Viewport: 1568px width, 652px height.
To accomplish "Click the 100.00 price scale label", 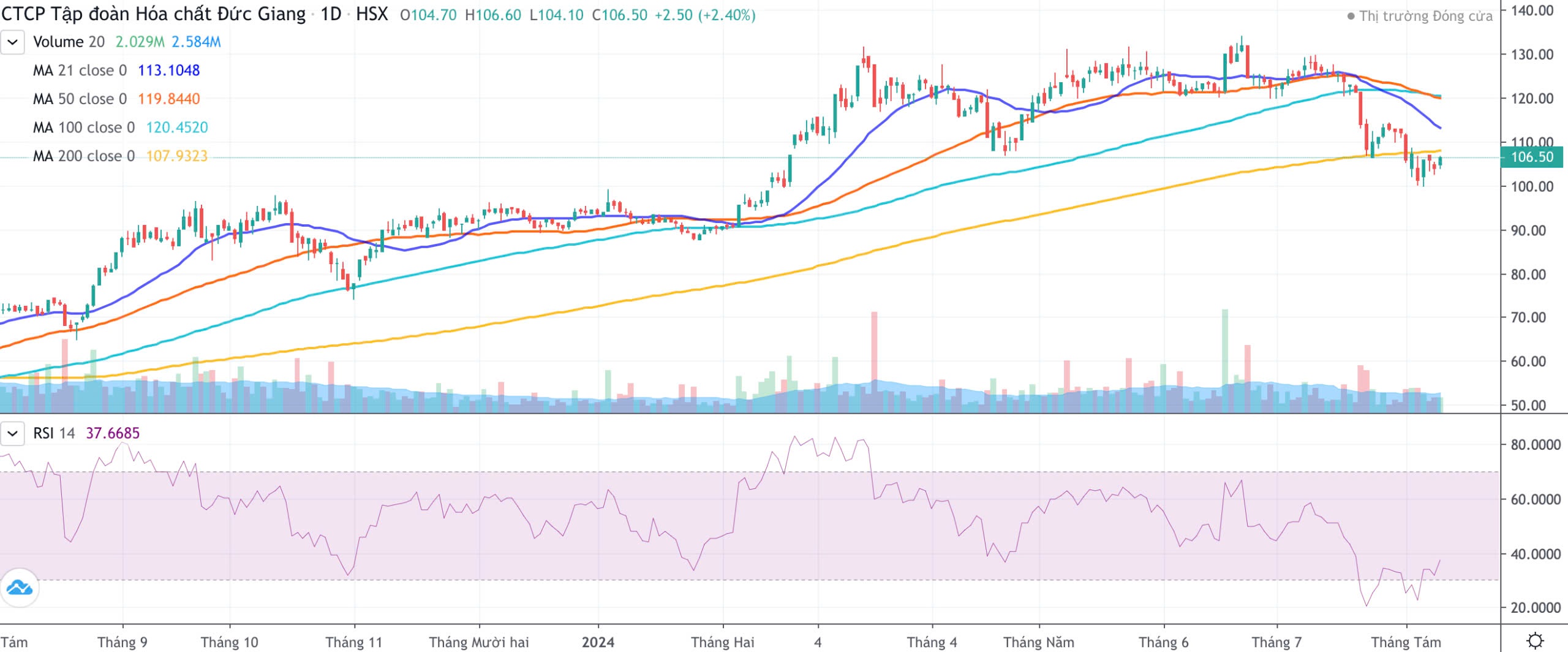I will [1532, 186].
